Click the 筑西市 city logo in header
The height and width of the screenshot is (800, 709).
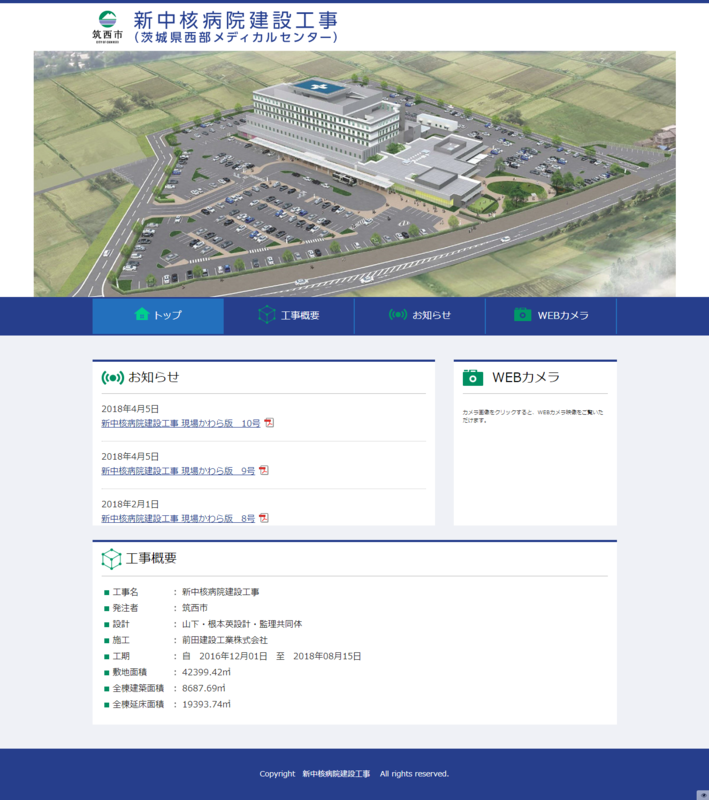point(107,27)
